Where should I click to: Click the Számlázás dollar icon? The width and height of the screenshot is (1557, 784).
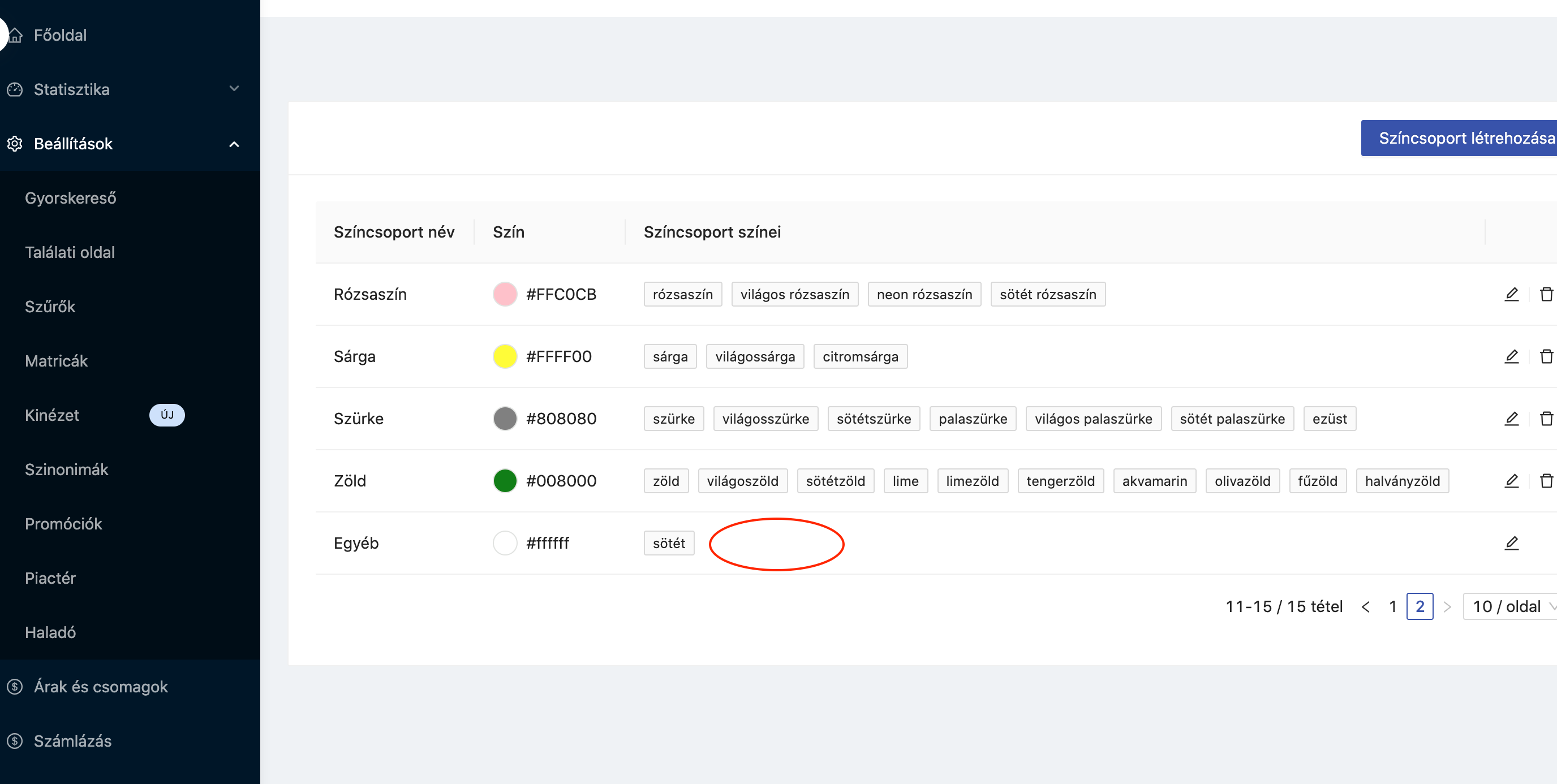click(15, 741)
